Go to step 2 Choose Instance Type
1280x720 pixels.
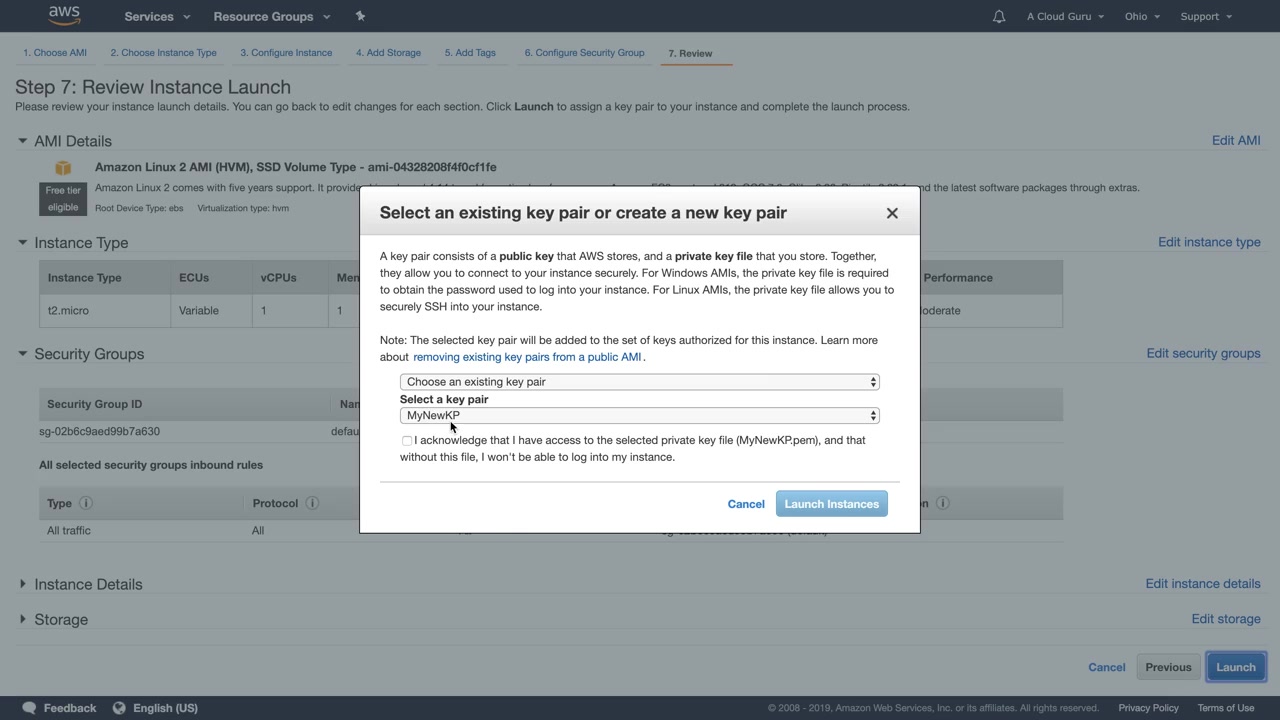pyautogui.click(x=163, y=53)
